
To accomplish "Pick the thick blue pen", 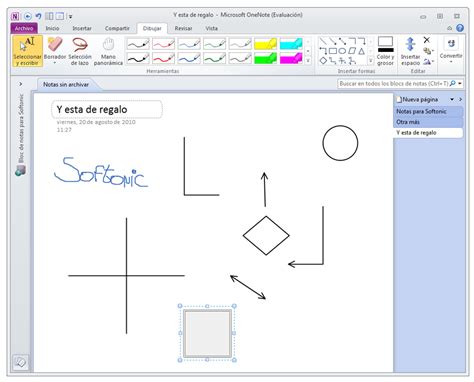I will point(189,58).
